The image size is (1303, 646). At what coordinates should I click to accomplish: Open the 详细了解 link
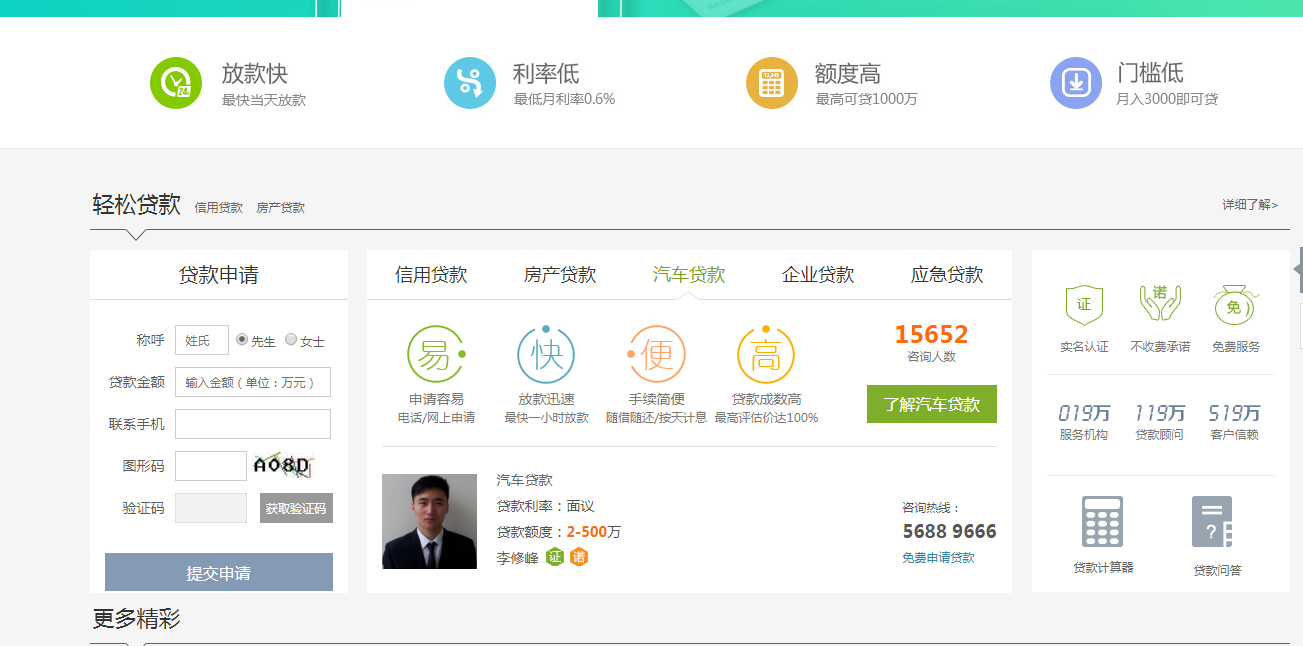(x=1249, y=205)
